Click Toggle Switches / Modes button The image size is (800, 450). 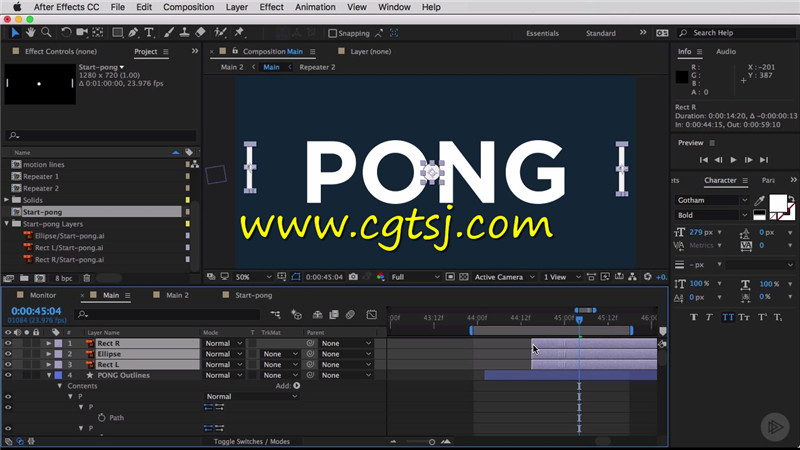(252, 441)
